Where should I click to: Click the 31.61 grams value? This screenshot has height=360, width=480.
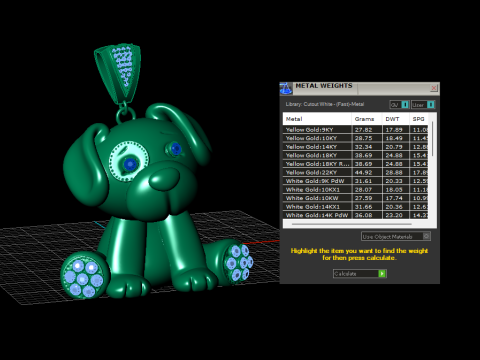pos(363,181)
